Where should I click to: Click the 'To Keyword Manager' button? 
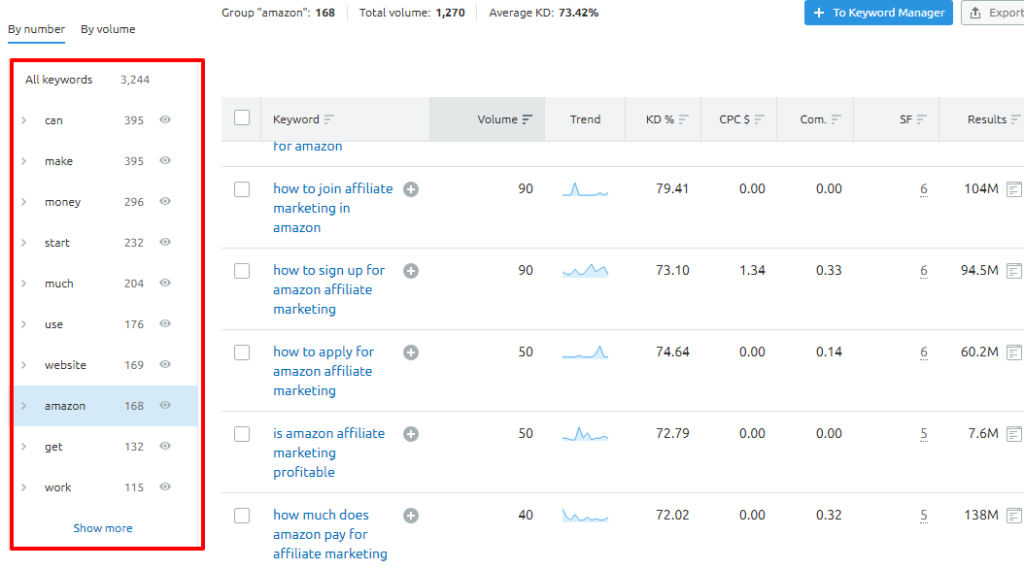point(878,13)
